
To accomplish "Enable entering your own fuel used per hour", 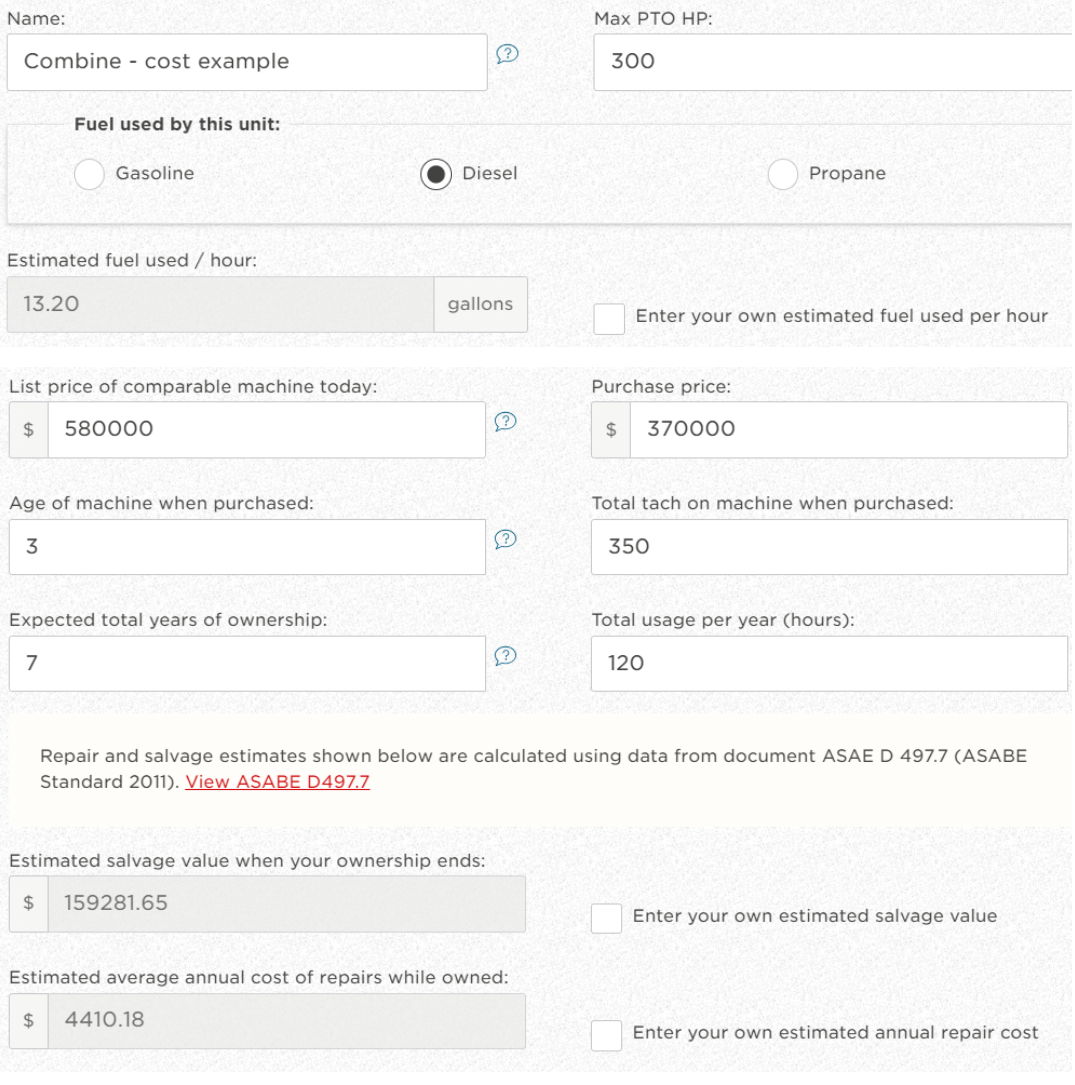I will [609, 319].
